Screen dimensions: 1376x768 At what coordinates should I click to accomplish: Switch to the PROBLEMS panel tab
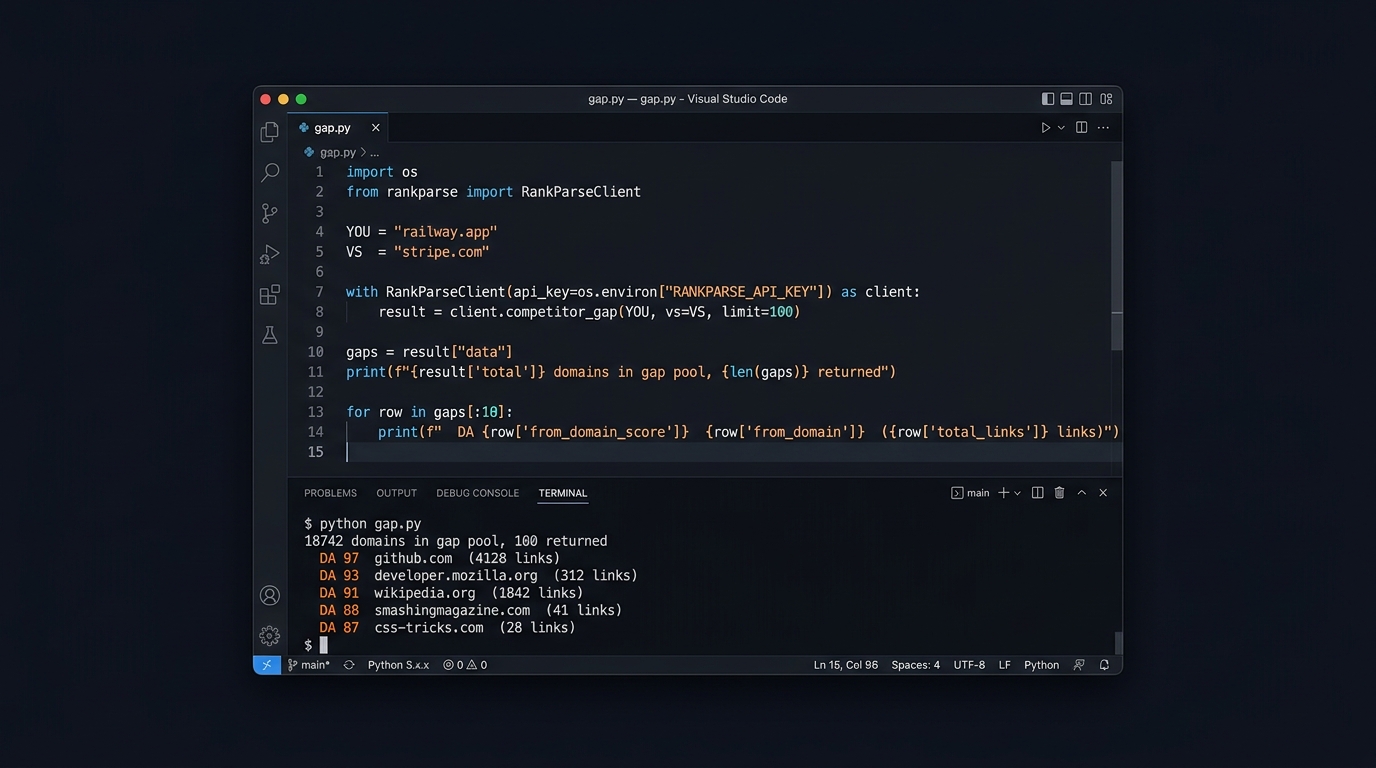(x=330, y=493)
